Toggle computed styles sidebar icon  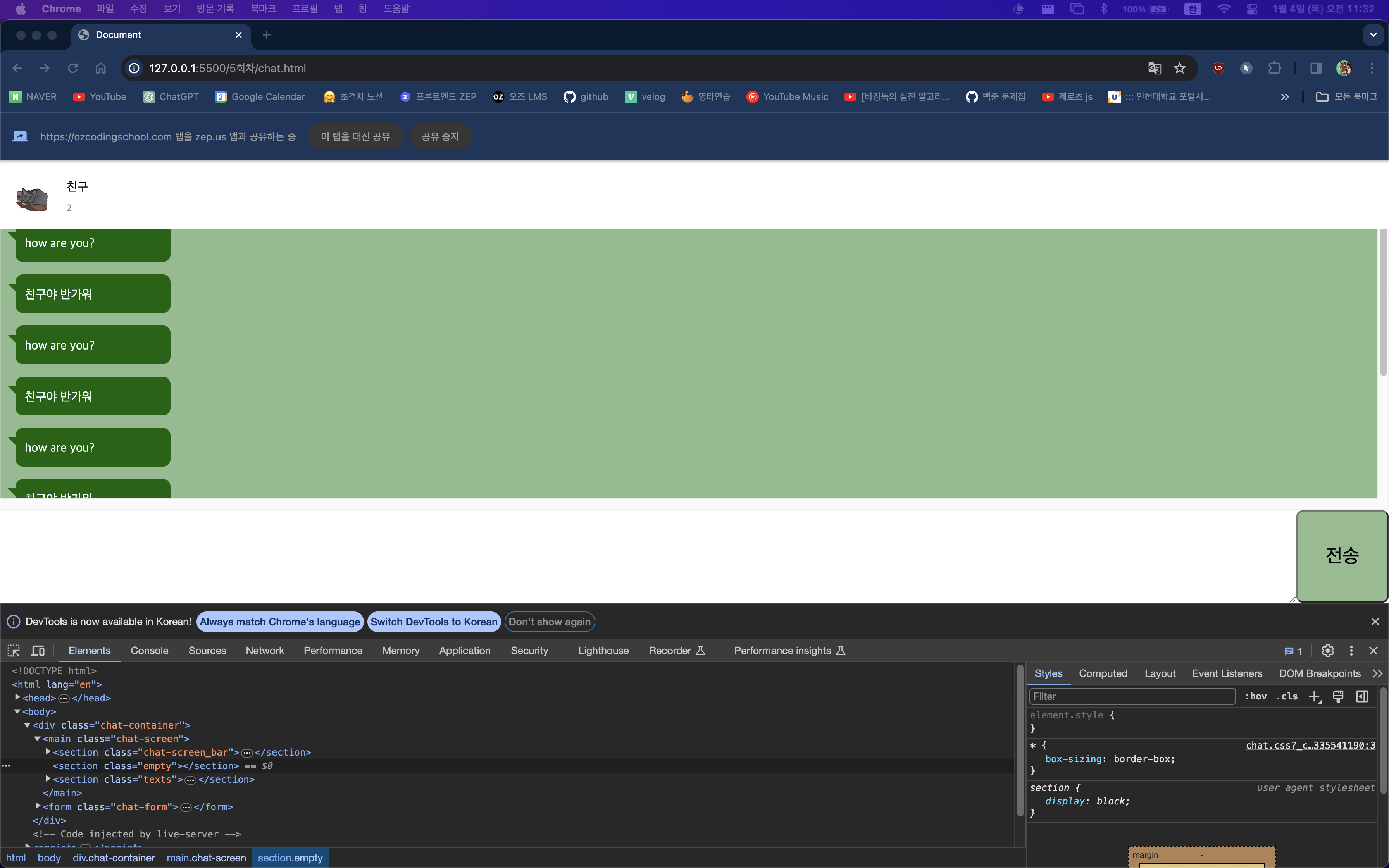tap(1362, 696)
